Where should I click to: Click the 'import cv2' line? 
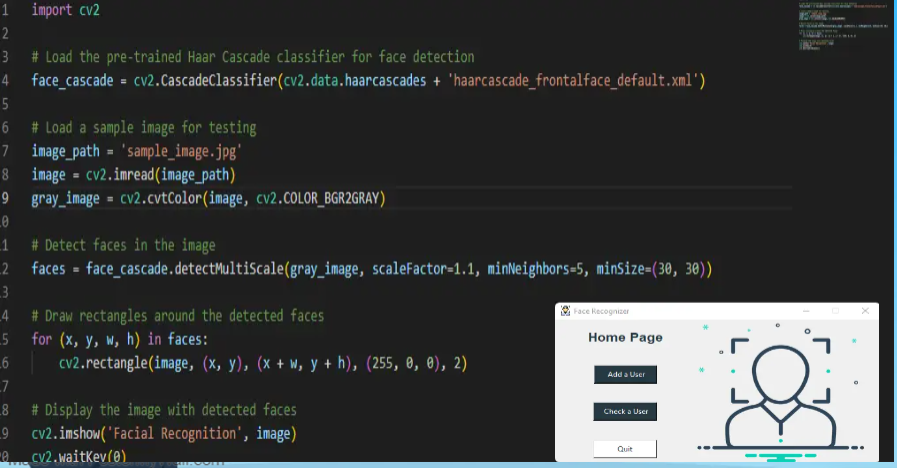(x=65, y=10)
